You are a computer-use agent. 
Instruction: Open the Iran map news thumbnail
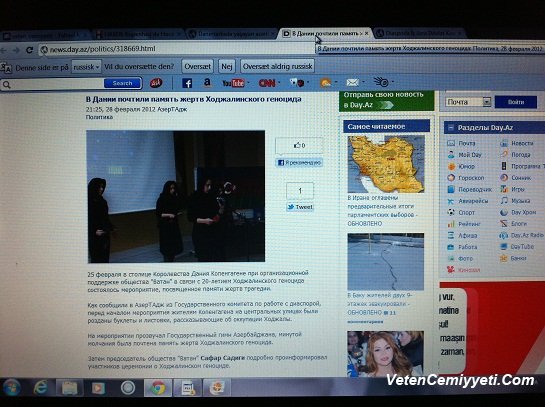(x=386, y=164)
